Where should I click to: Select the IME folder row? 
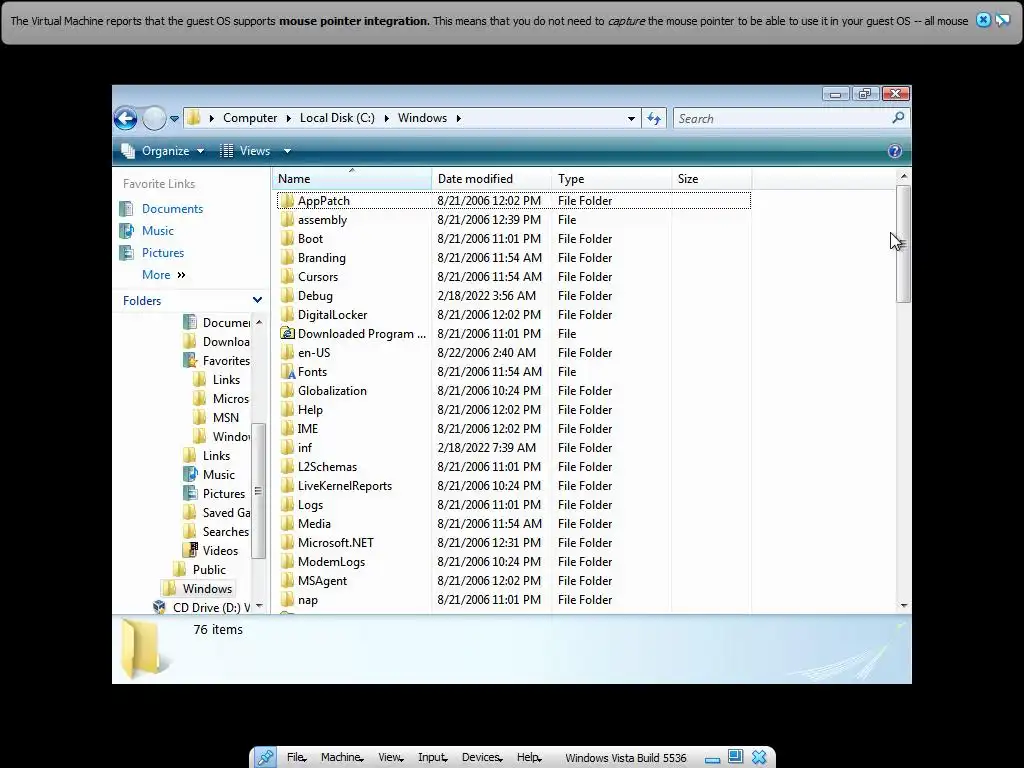[x=515, y=428]
